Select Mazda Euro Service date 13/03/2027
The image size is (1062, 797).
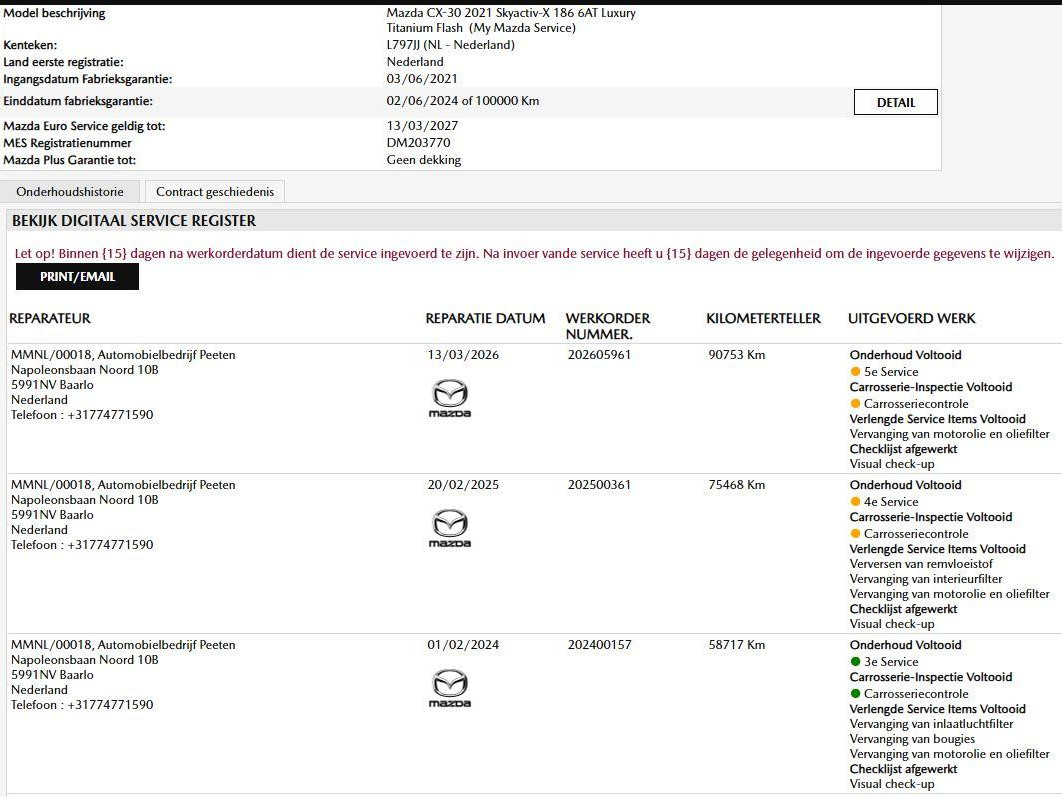422,126
